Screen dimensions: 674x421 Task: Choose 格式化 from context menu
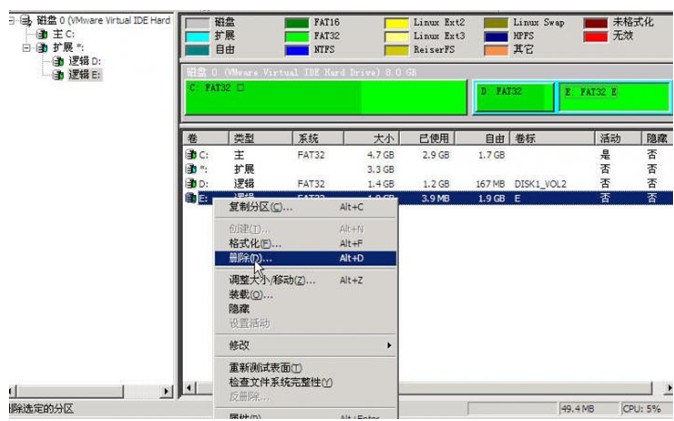click(x=305, y=243)
